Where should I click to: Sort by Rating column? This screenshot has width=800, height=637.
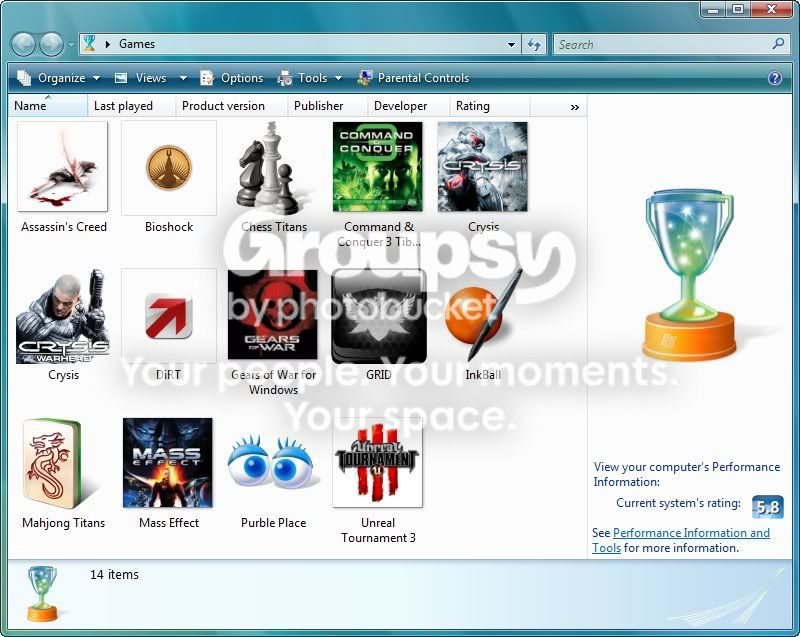pos(490,106)
